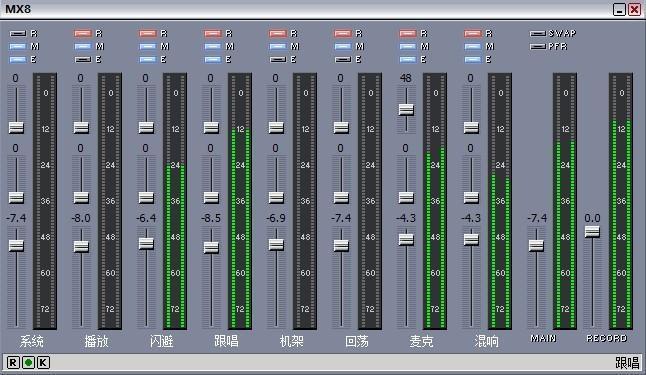Screen dimensions: 646x375
Task: Click the 回荡 middle send slider handle
Action: pyautogui.click(x=341, y=197)
